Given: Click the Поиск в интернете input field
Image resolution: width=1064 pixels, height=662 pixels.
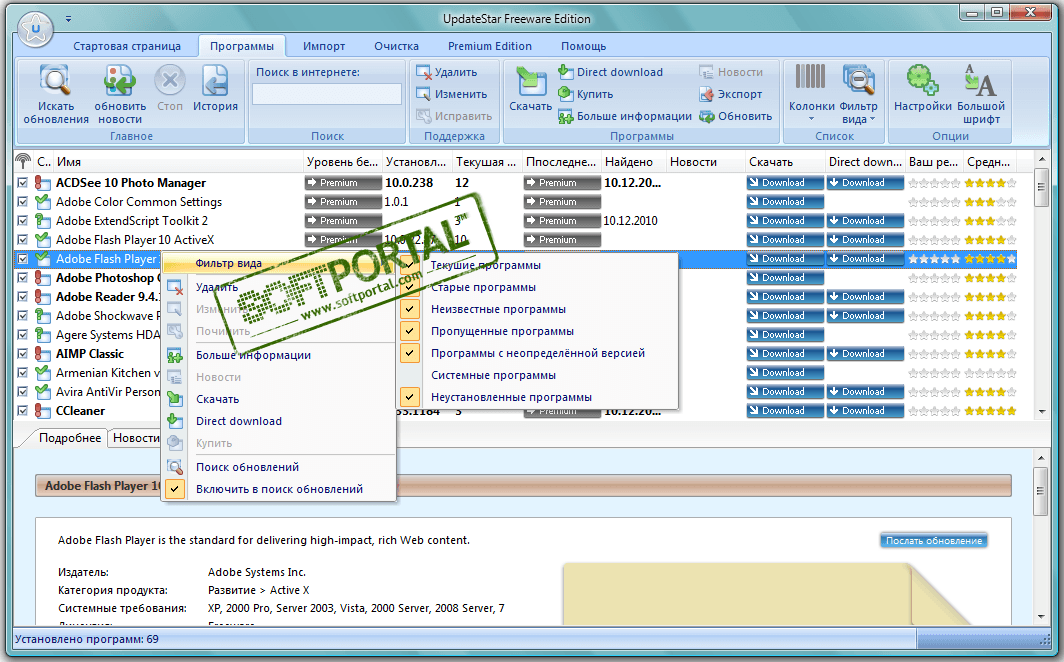Looking at the screenshot, I should click(327, 94).
